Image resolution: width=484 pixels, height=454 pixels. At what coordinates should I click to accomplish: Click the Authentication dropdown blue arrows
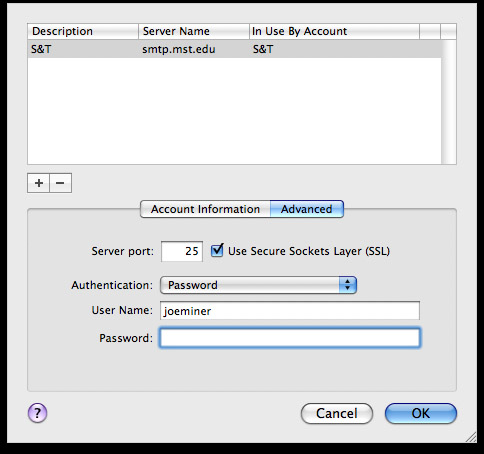348,285
